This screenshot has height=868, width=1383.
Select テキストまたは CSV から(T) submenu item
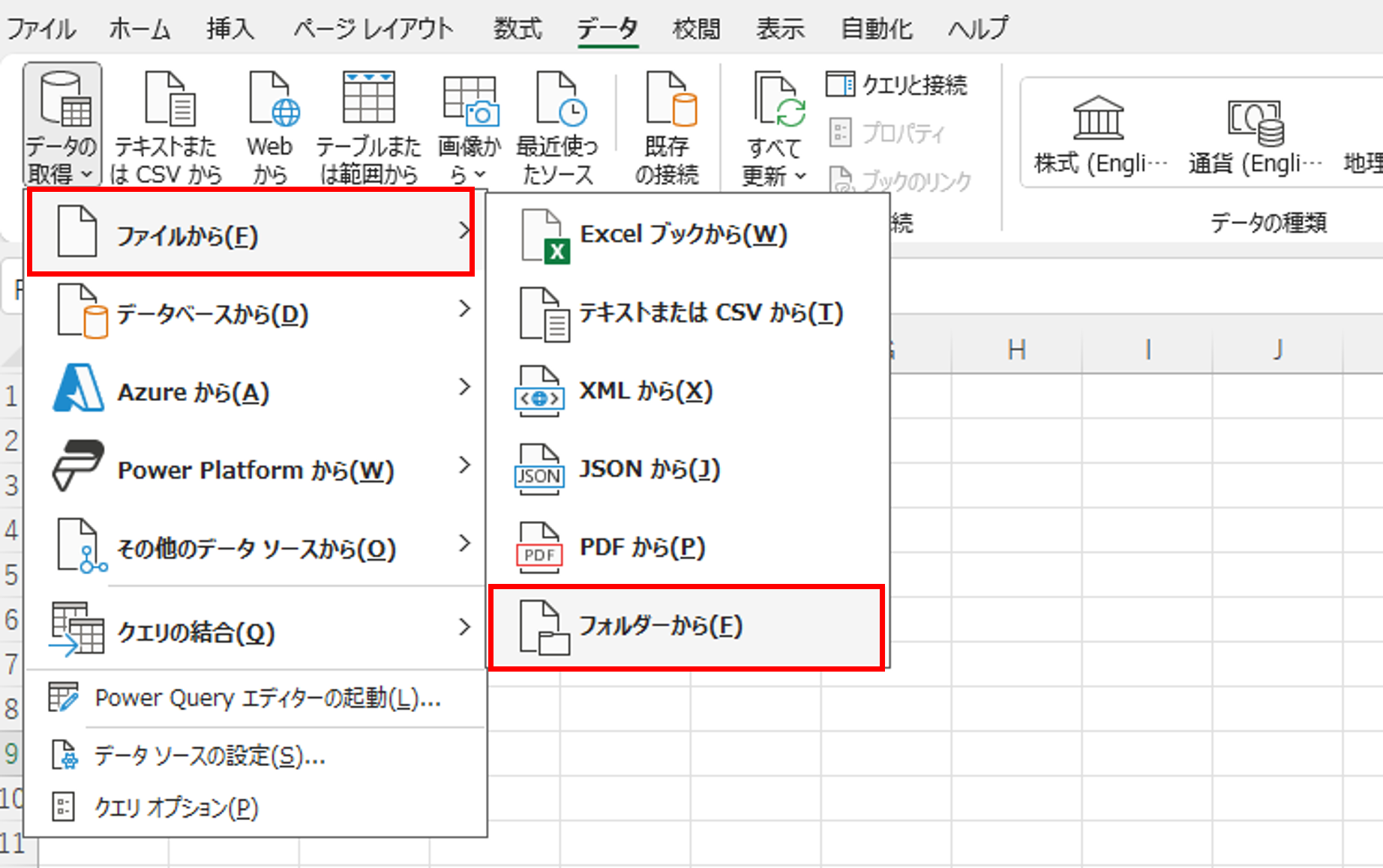[x=687, y=313]
